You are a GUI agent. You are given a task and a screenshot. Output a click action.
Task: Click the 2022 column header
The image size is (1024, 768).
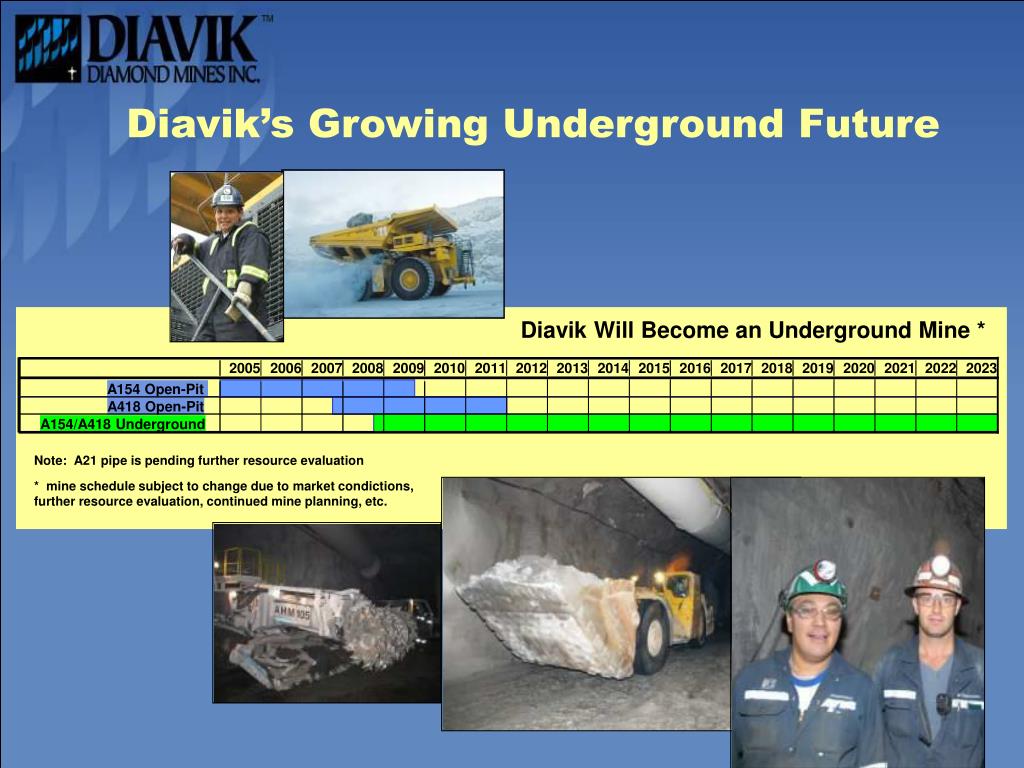click(940, 368)
